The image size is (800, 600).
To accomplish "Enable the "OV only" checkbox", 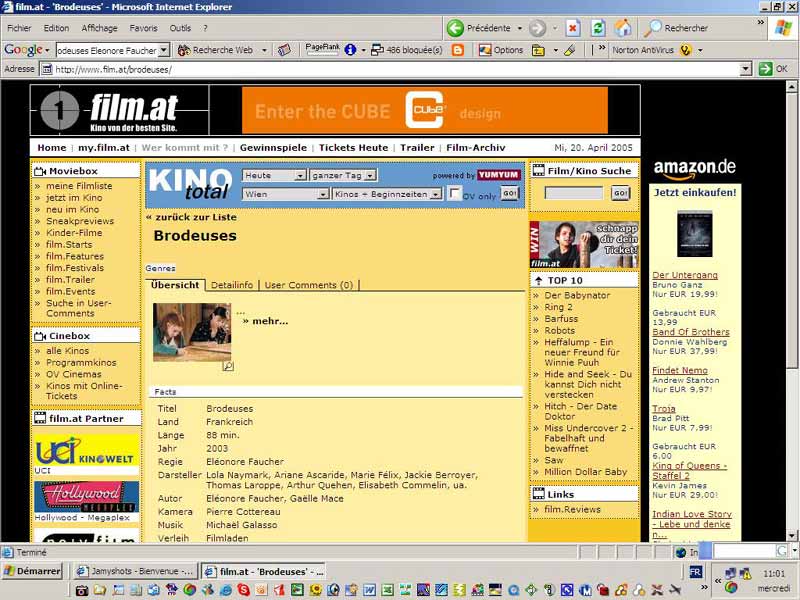I will 453,194.
